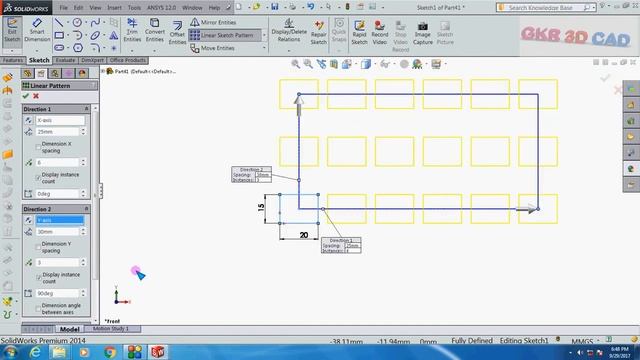This screenshot has width=640, height=360.
Task: Click the Zoom to Fit icon
Action: (x=296, y=64)
